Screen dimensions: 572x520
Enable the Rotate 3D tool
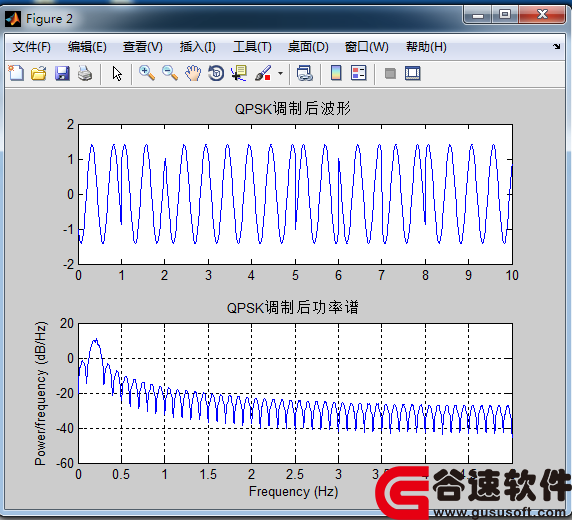tap(216, 73)
